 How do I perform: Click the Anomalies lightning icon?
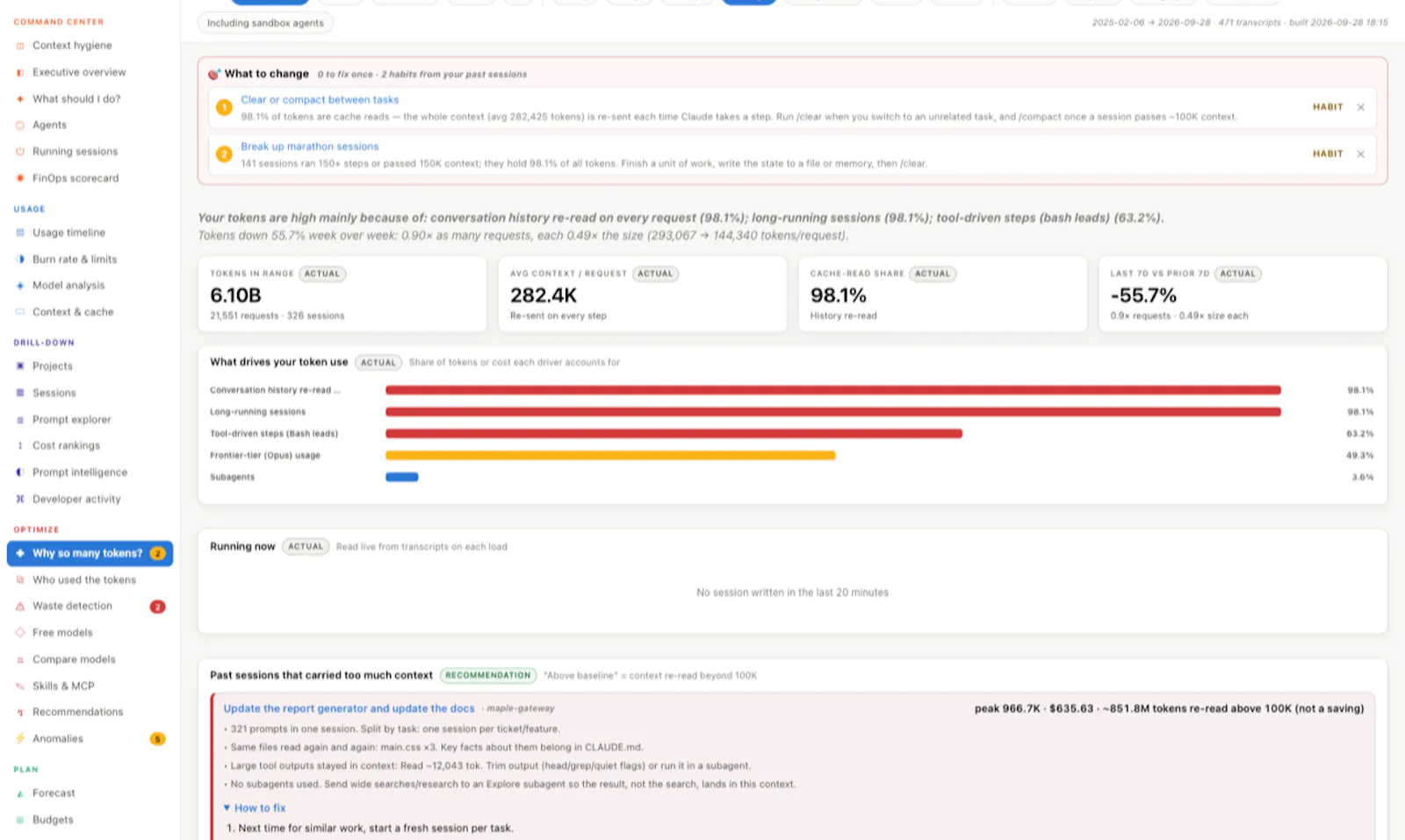pyautogui.click(x=20, y=739)
